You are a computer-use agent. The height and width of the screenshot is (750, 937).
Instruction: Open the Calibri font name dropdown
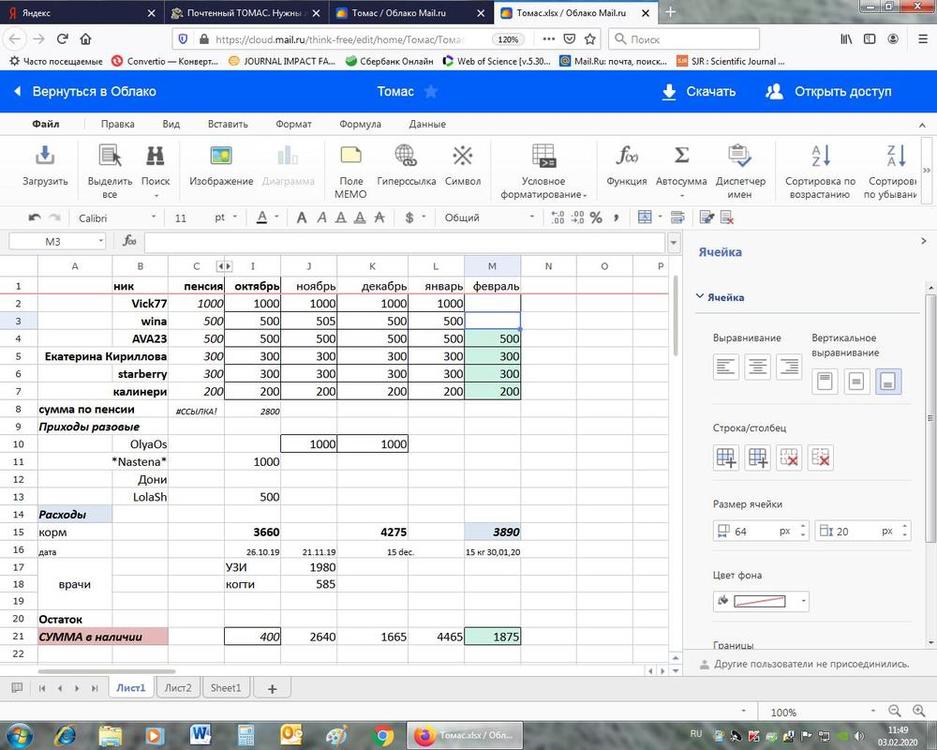point(115,218)
